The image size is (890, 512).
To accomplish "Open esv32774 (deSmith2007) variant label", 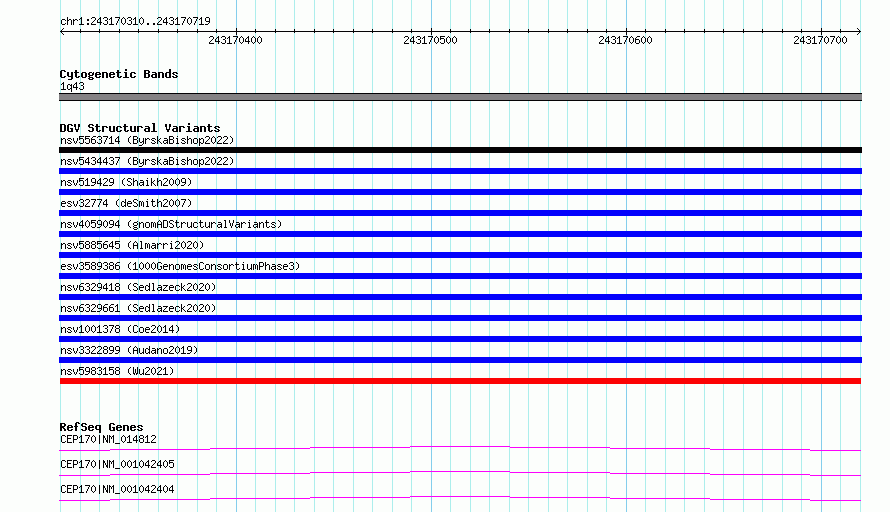I will click(x=126, y=203).
